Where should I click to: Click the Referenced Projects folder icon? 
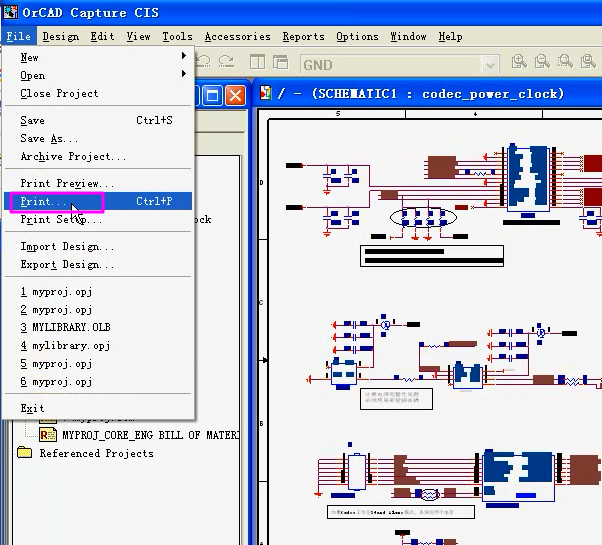click(x=25, y=453)
